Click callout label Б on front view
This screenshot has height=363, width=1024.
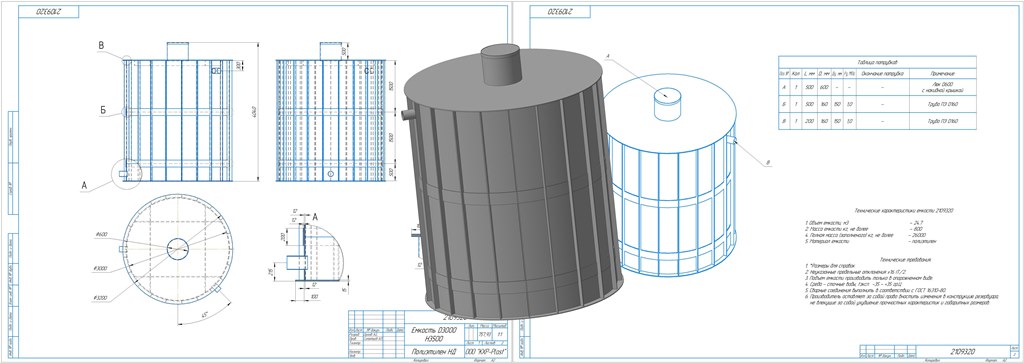pos(103,110)
